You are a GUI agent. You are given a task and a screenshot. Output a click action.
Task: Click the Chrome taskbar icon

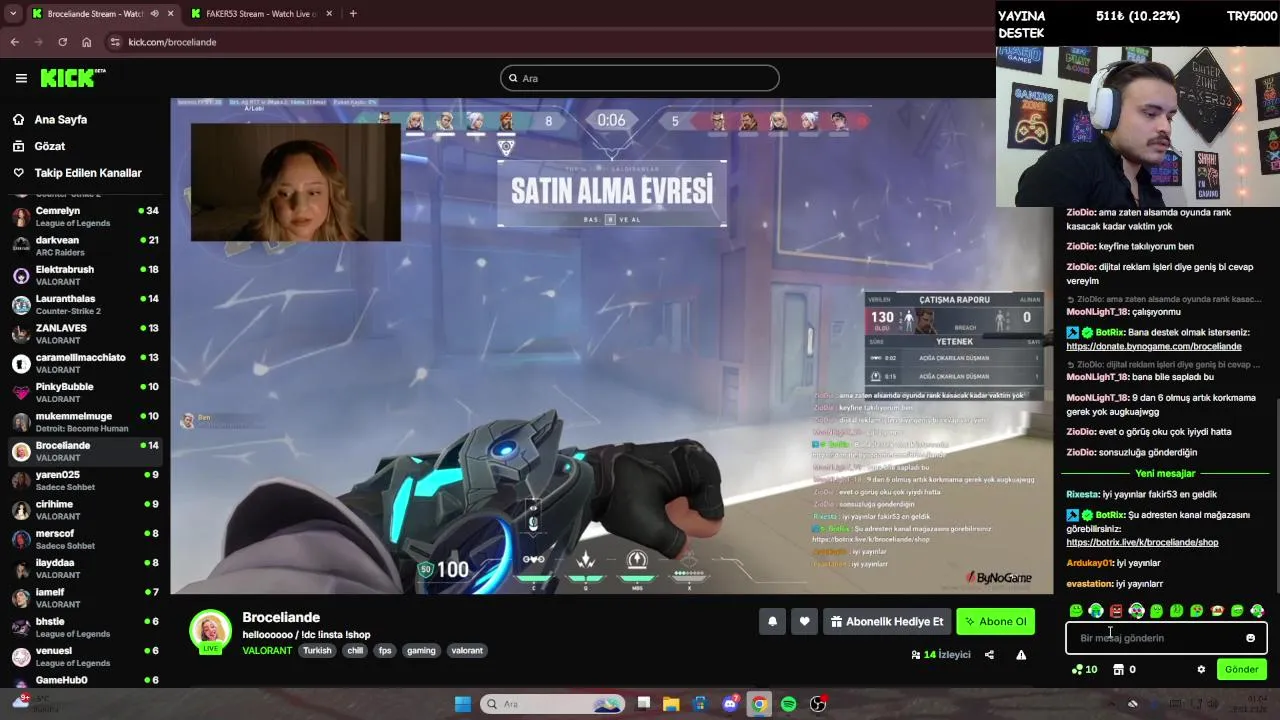(x=759, y=704)
